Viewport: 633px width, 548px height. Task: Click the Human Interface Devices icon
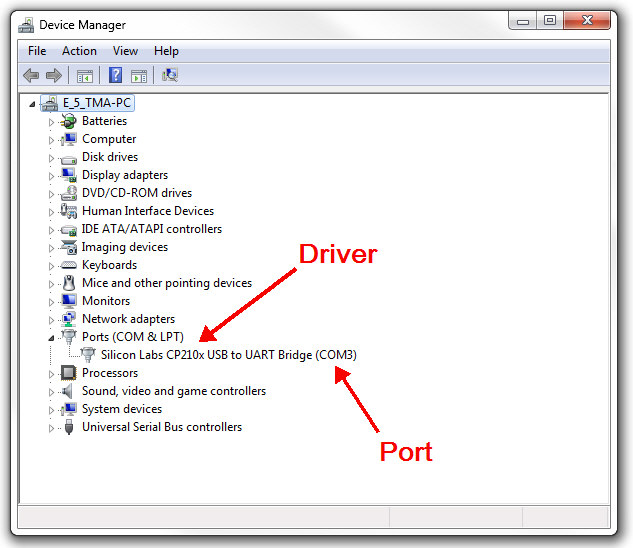[68, 211]
